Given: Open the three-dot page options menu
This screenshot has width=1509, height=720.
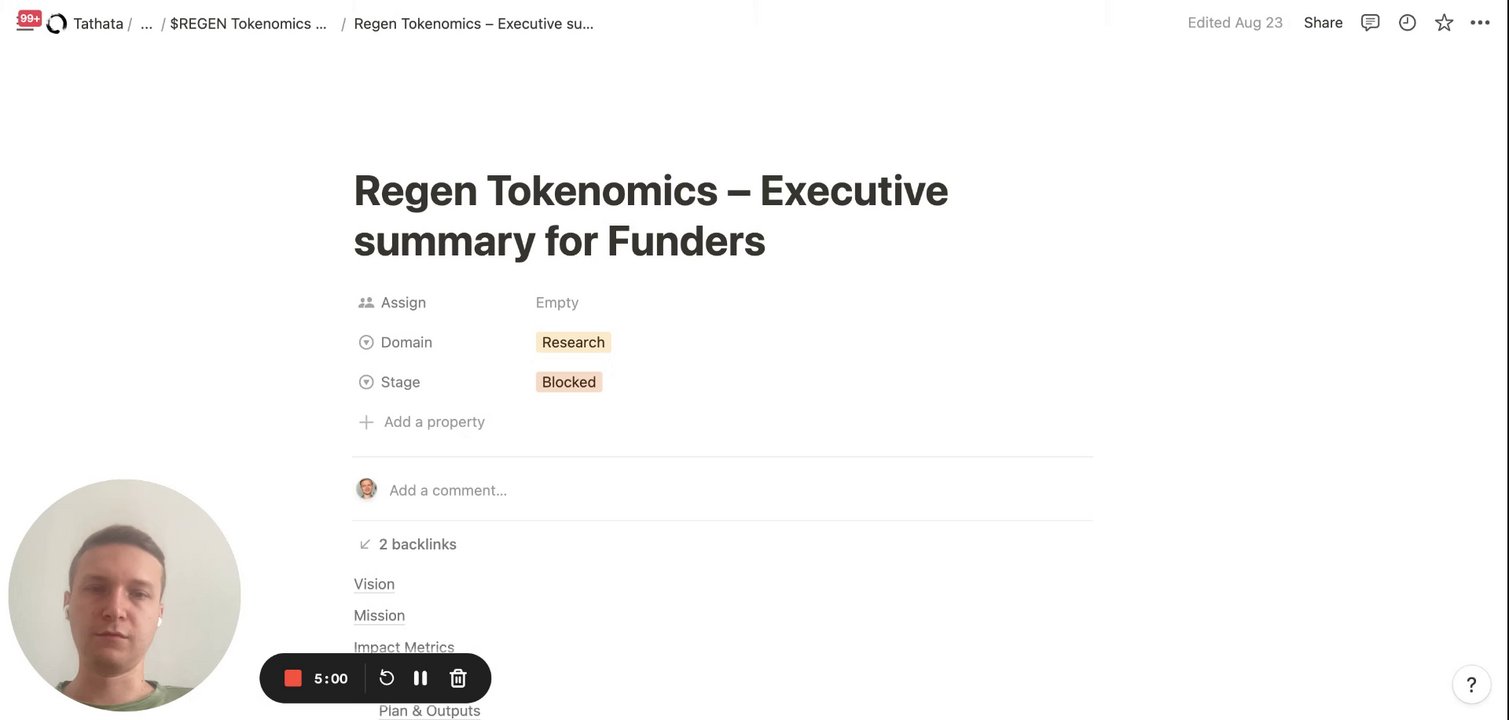Looking at the screenshot, I should point(1480,23).
